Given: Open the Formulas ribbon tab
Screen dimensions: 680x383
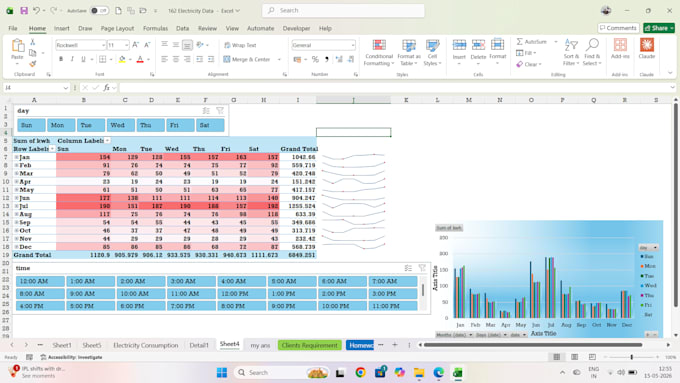Looking at the screenshot, I should click(155, 28).
